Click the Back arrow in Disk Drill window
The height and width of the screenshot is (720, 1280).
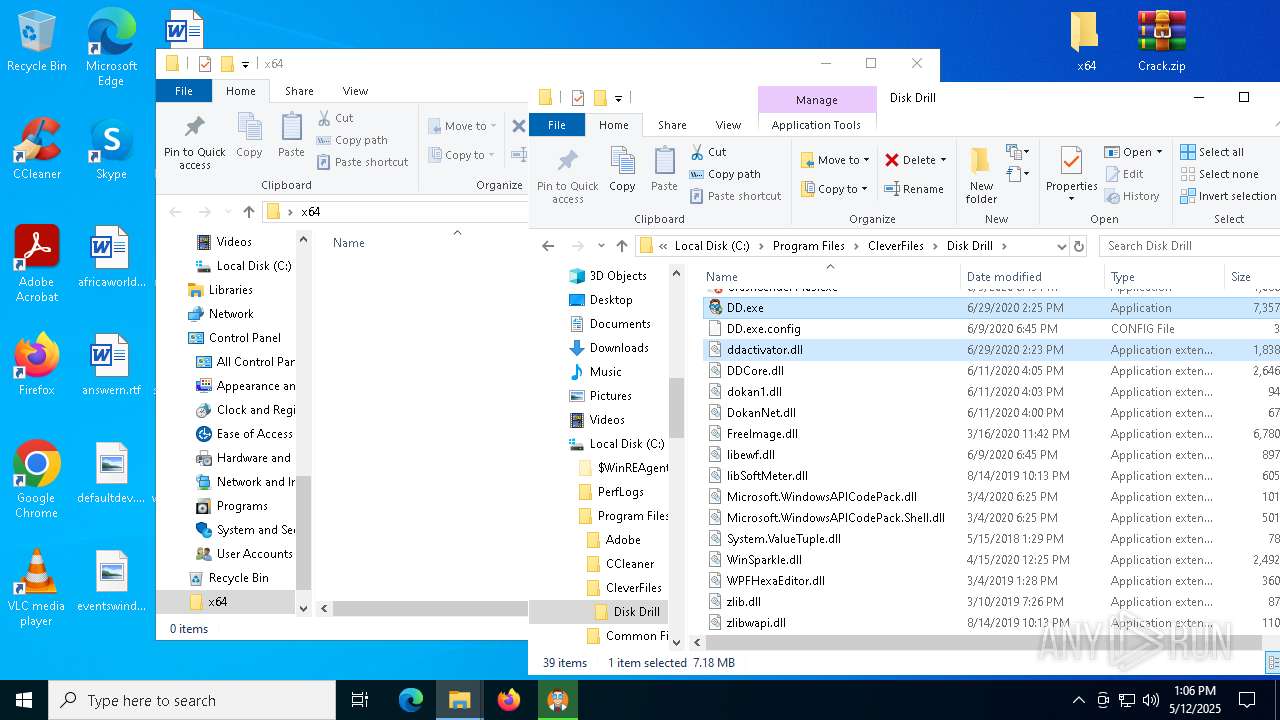click(x=548, y=246)
